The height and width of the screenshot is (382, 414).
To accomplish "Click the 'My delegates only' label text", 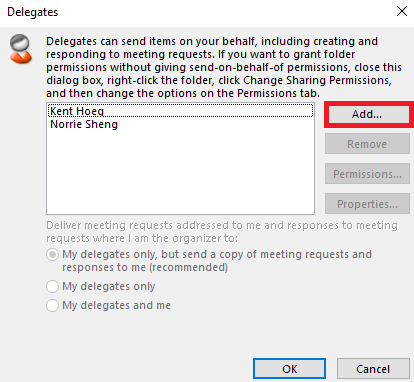I will click(109, 286).
